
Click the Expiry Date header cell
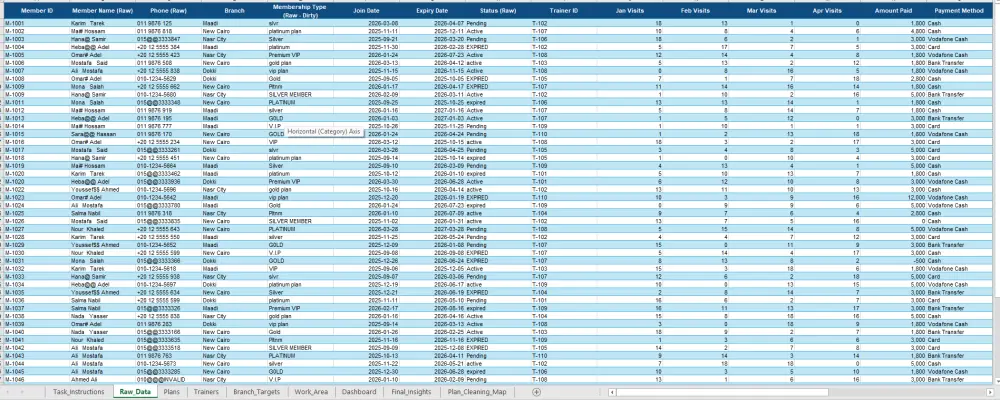click(x=432, y=11)
